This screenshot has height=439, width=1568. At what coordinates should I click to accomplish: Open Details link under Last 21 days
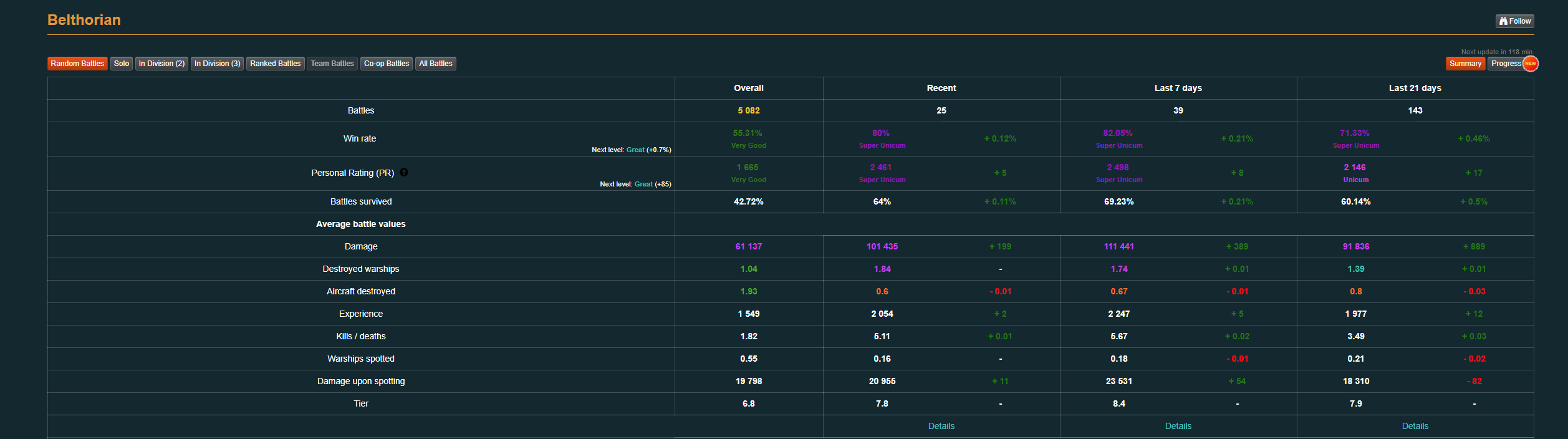click(1415, 426)
